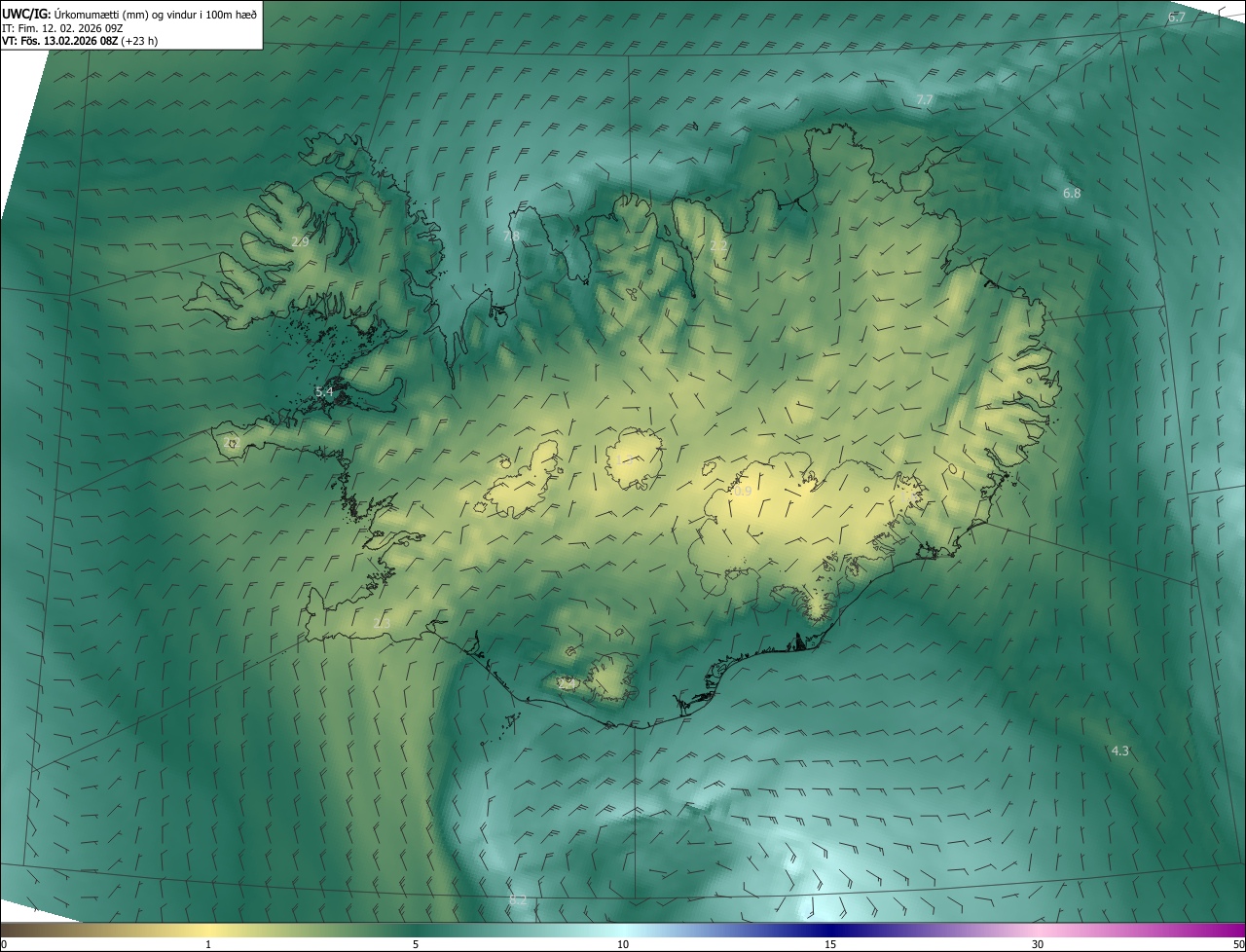1246x952 pixels.
Task: Click the 0.9 value label on the glacier
Action: pos(743,492)
